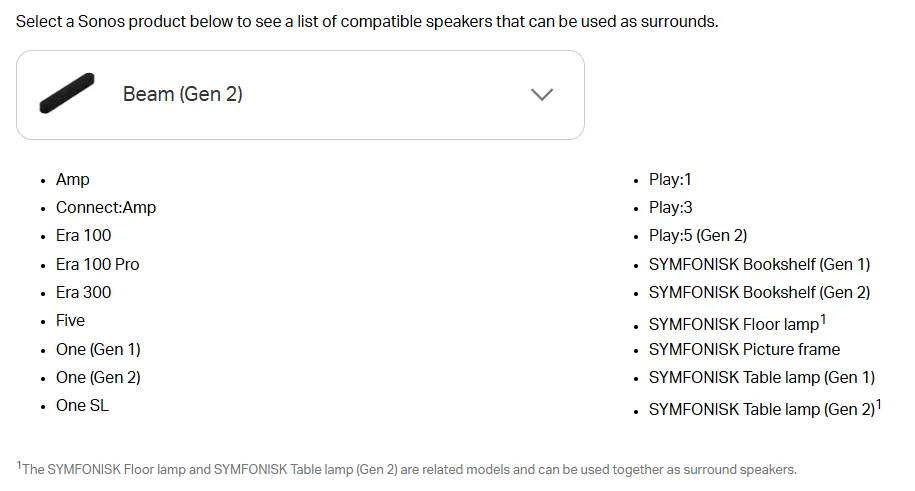Expand the Beam (Gen 2) product dropdown
The width and height of the screenshot is (915, 491).
(x=300, y=95)
